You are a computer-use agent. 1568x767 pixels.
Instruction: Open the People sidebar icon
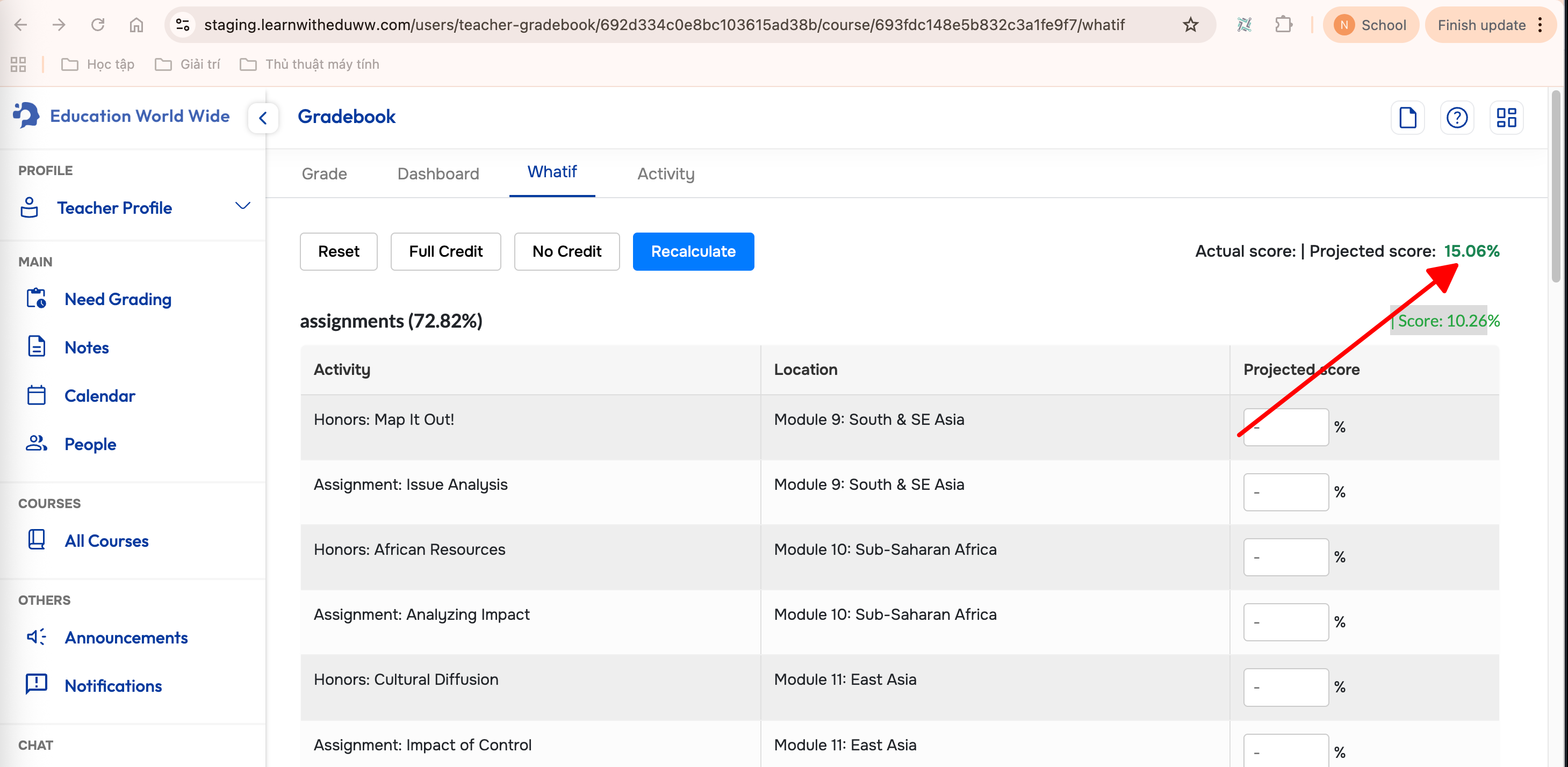tap(36, 444)
